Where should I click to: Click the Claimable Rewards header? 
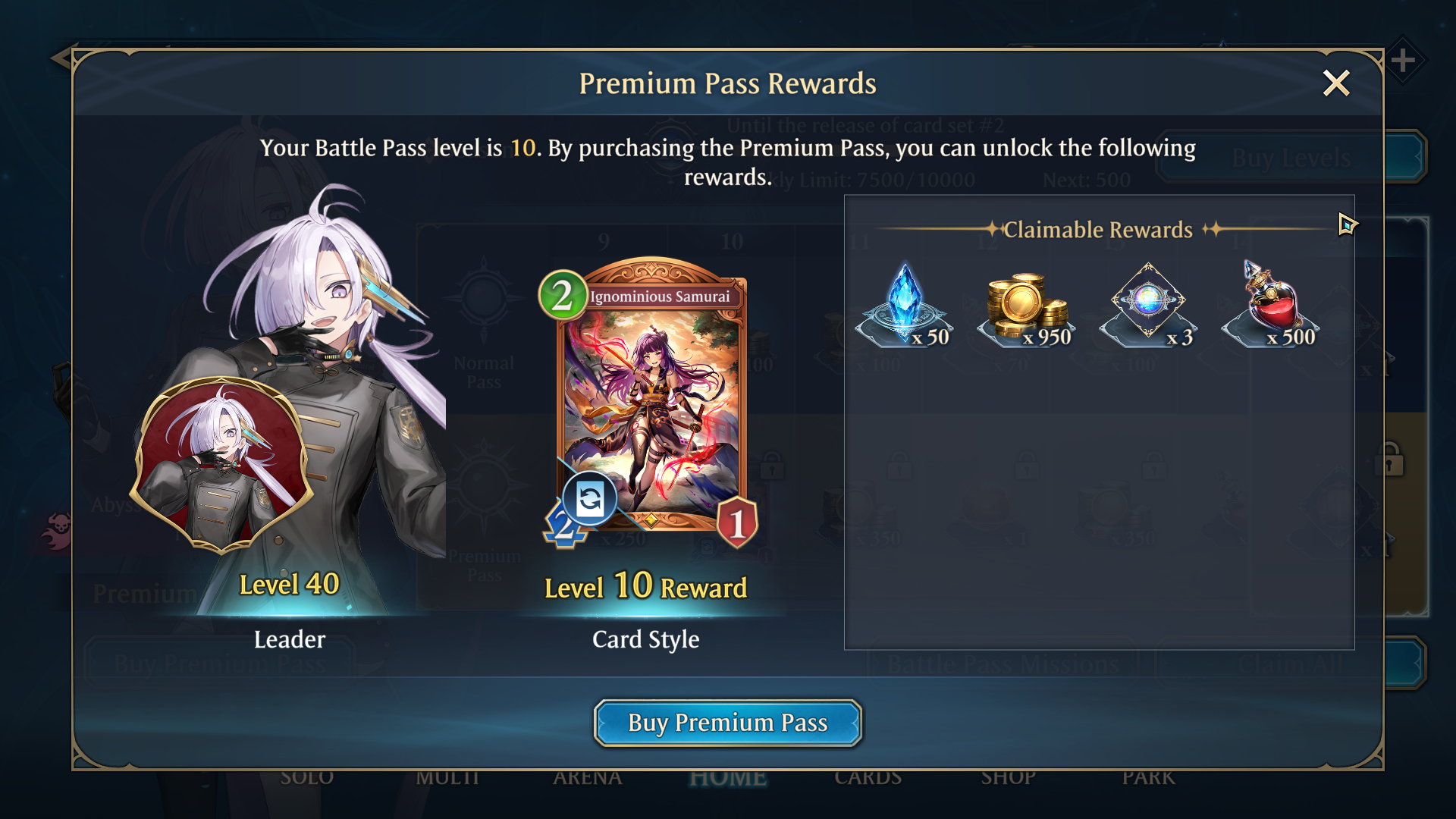coord(1098,229)
